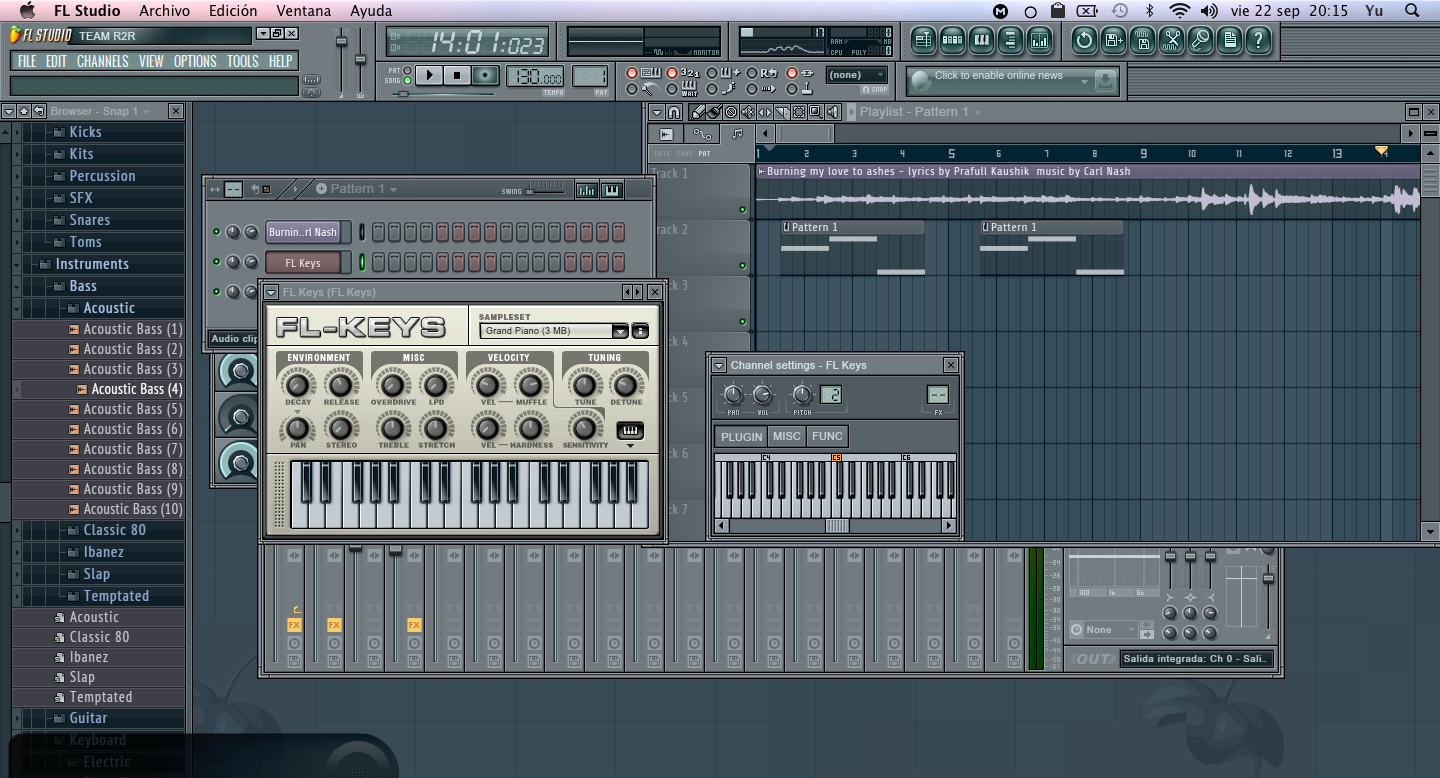The width and height of the screenshot is (1440, 778).
Task: Open the TOOLS menu
Action: 243,61
